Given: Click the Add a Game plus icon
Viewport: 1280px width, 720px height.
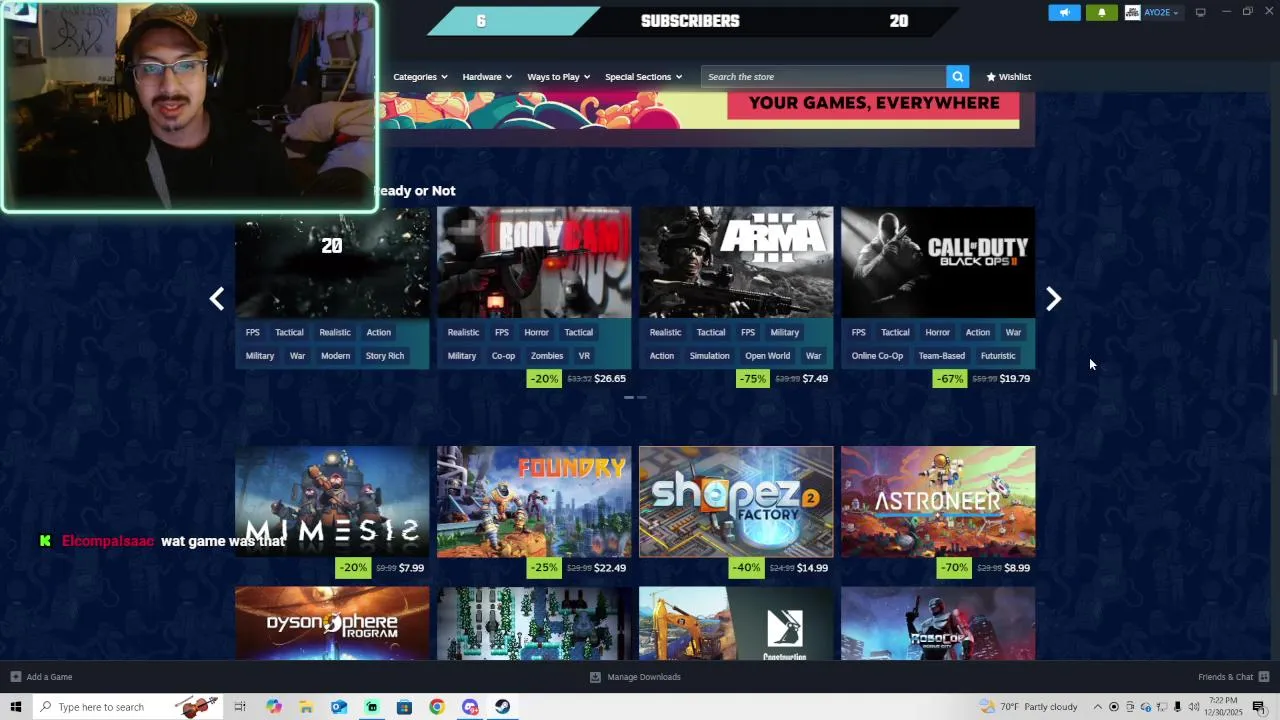Looking at the screenshot, I should (15, 677).
